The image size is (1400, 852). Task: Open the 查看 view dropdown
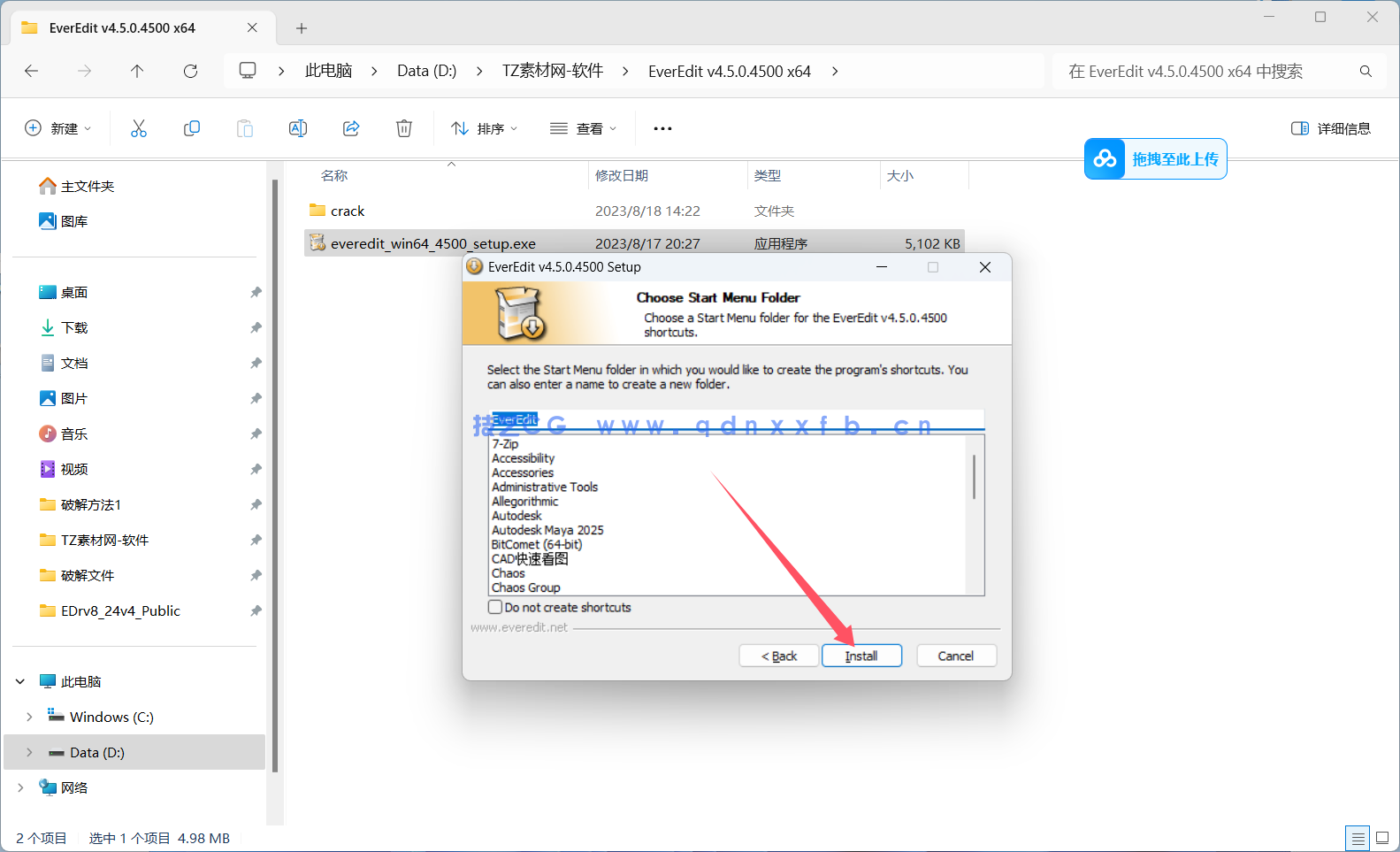(x=583, y=128)
